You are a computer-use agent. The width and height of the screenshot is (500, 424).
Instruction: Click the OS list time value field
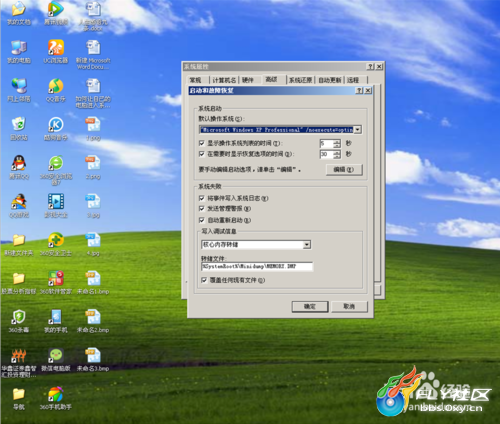pyautogui.click(x=327, y=144)
